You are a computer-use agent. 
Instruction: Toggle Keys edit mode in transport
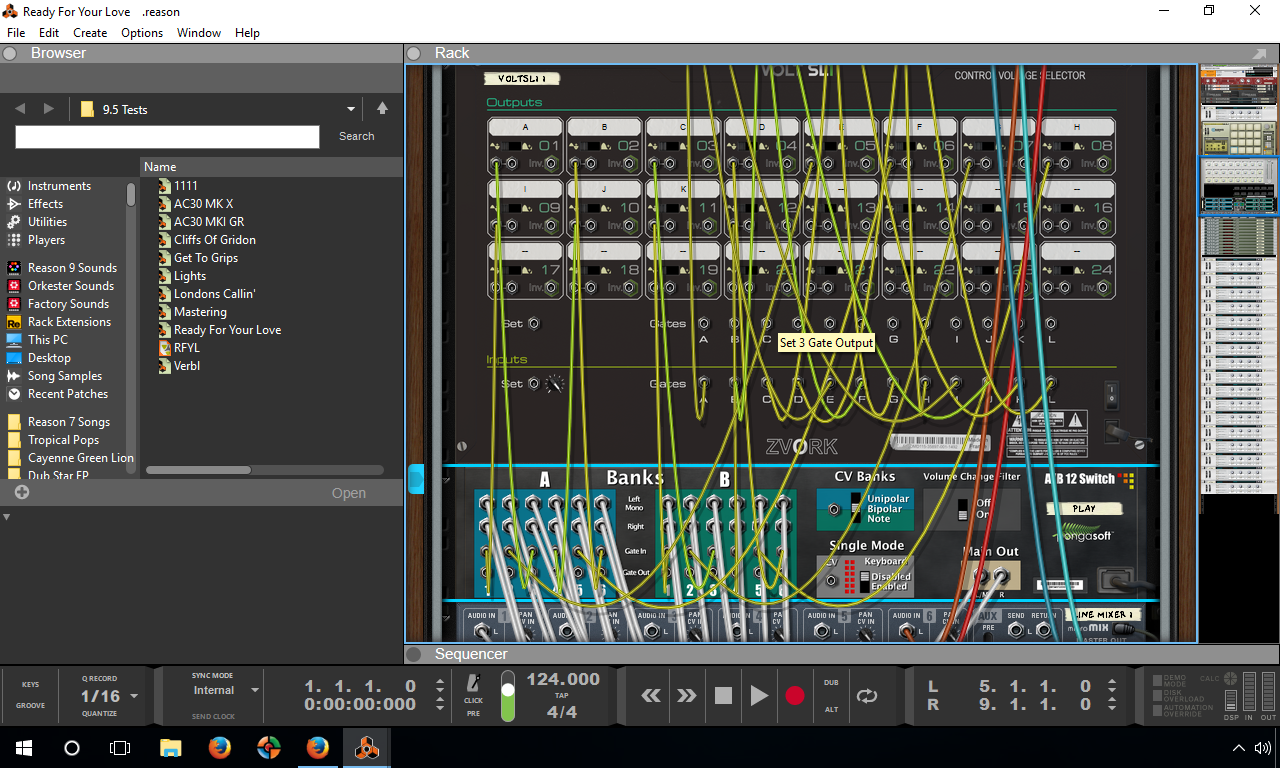[x=30, y=685]
